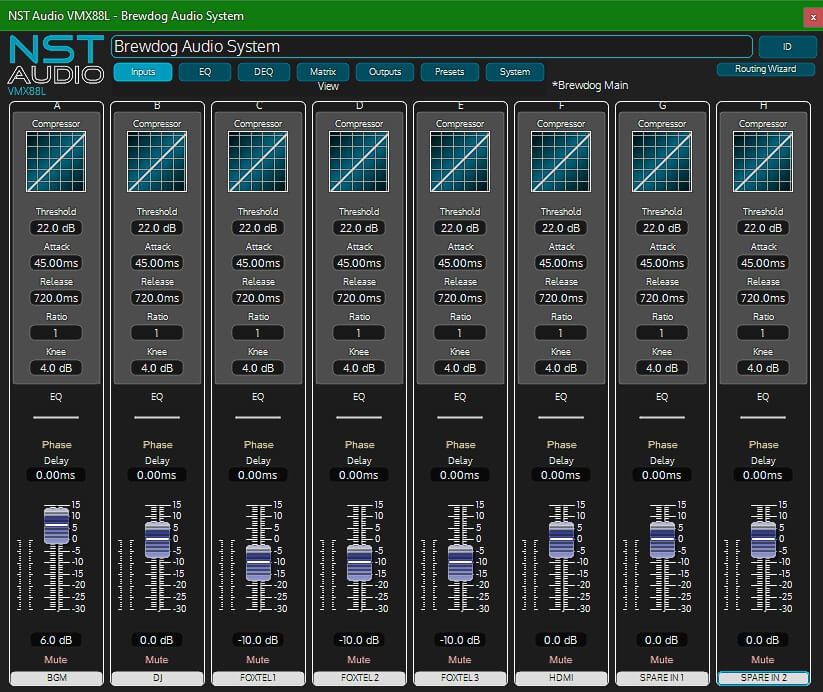Open the Presets tab

click(450, 72)
